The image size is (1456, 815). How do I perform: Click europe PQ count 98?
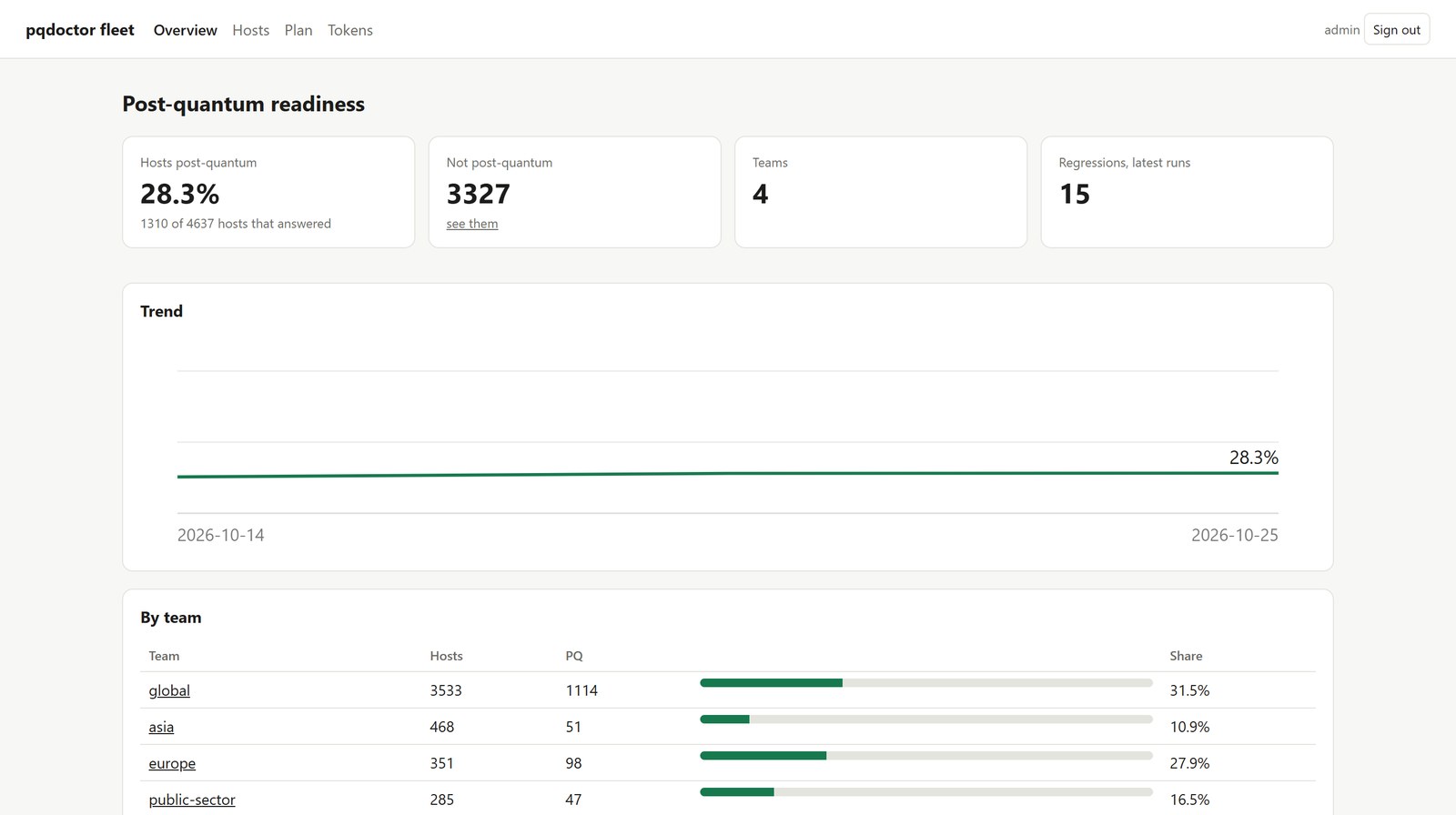tap(573, 763)
